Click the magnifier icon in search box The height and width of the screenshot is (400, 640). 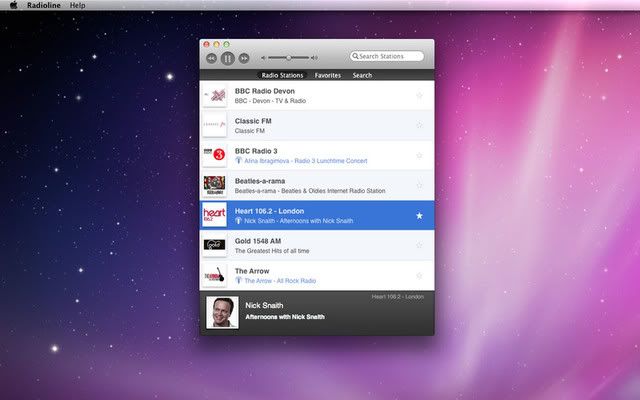355,56
